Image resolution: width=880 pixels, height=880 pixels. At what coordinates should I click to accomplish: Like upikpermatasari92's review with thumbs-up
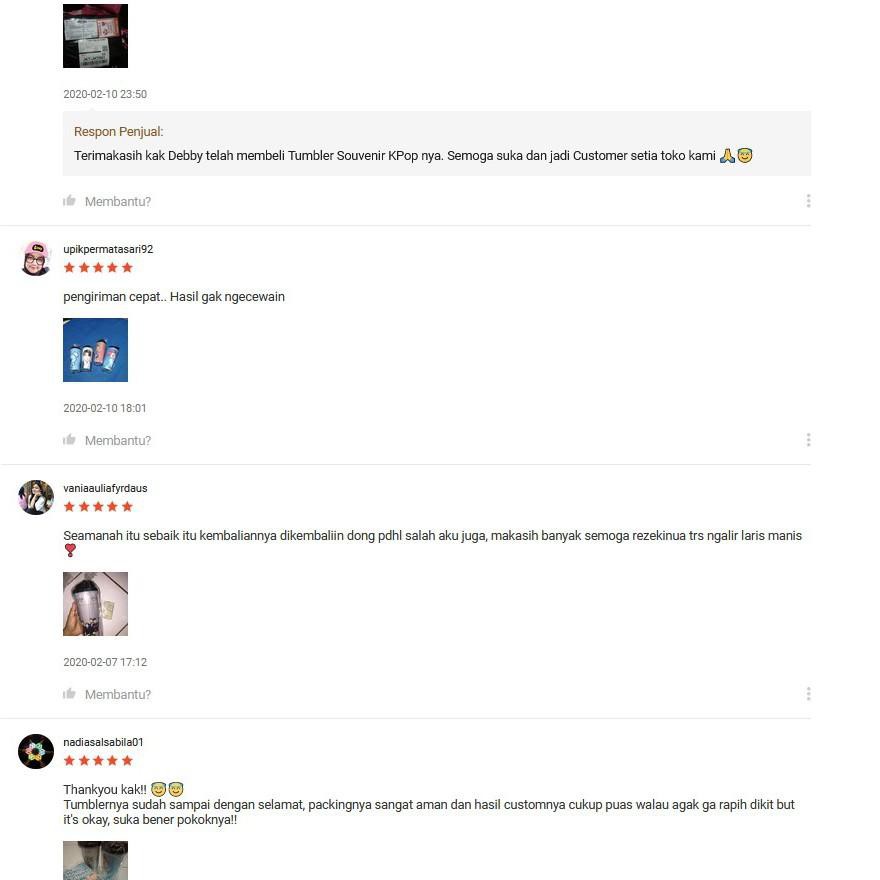(69, 440)
